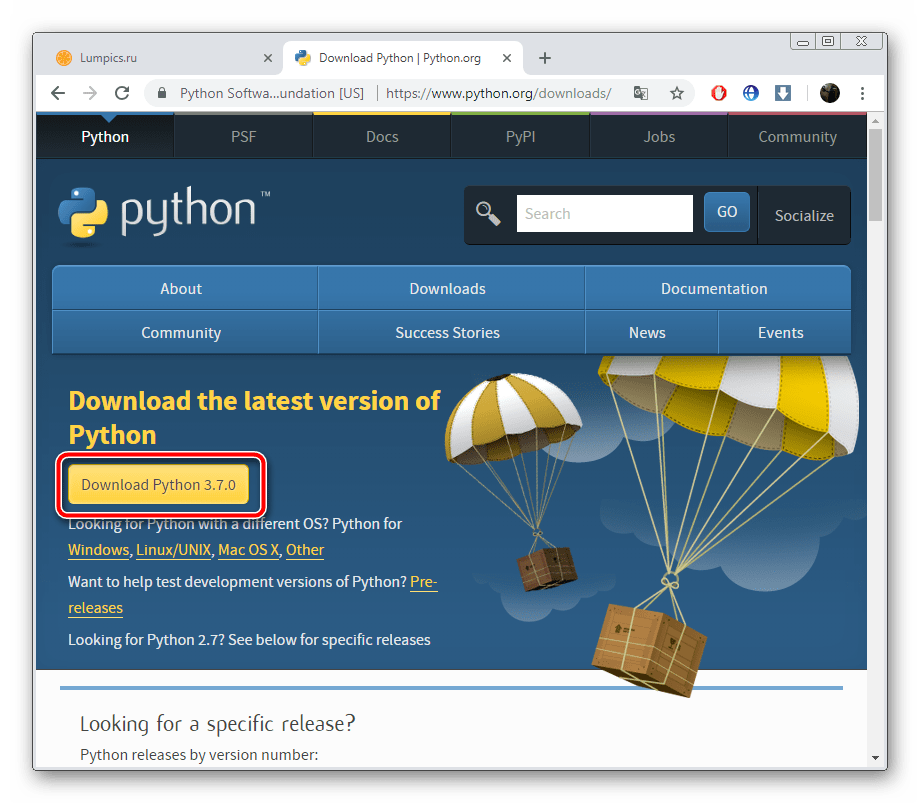
Task: Follow the Linux/UNIX download link
Action: [173, 550]
